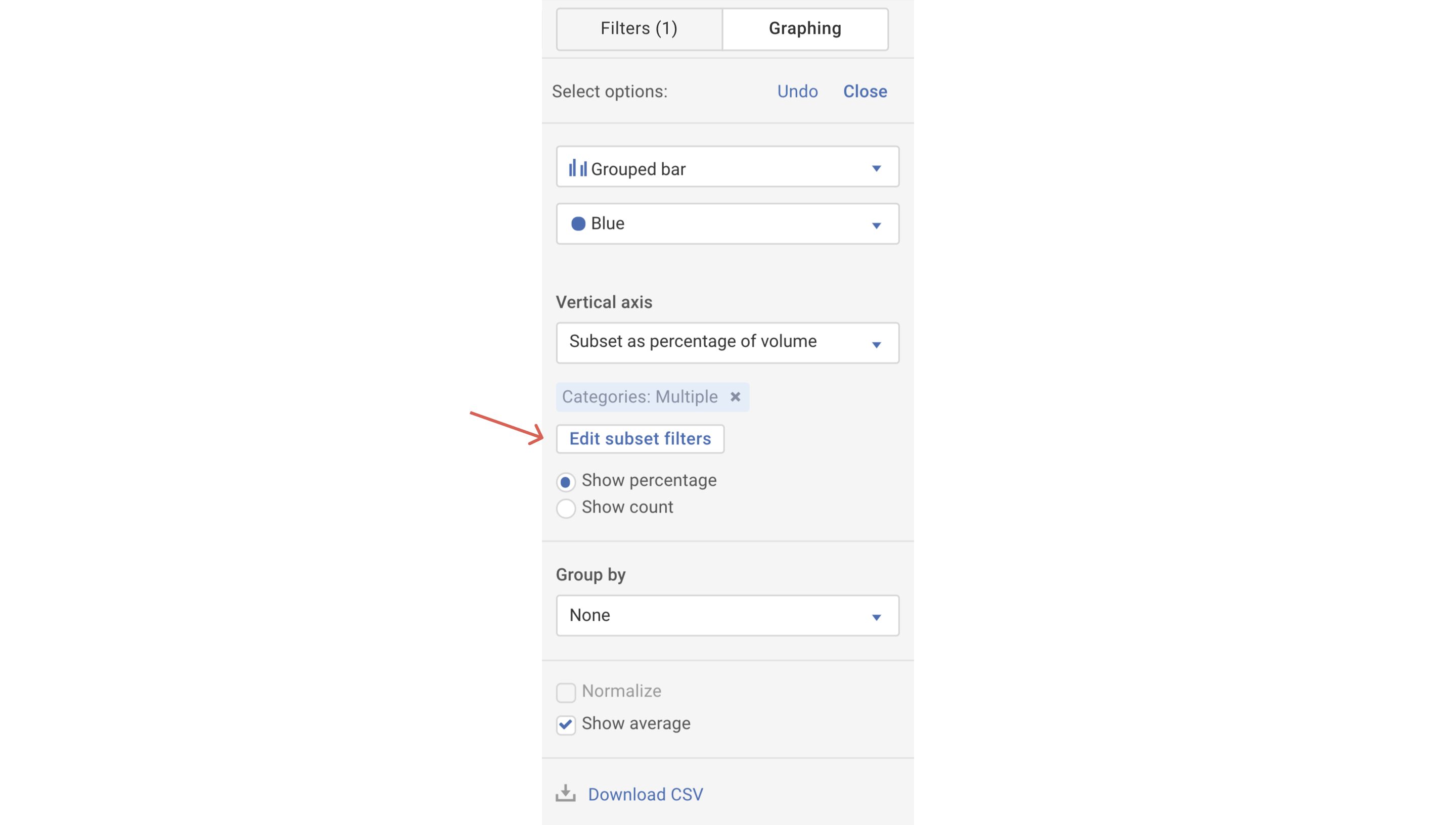This screenshot has height=825, width=1456.
Task: Switch to the Filters (1) tab
Action: tap(639, 28)
